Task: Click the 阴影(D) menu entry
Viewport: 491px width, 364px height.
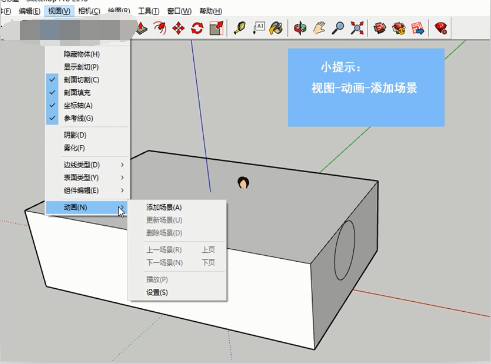Action: click(88, 135)
